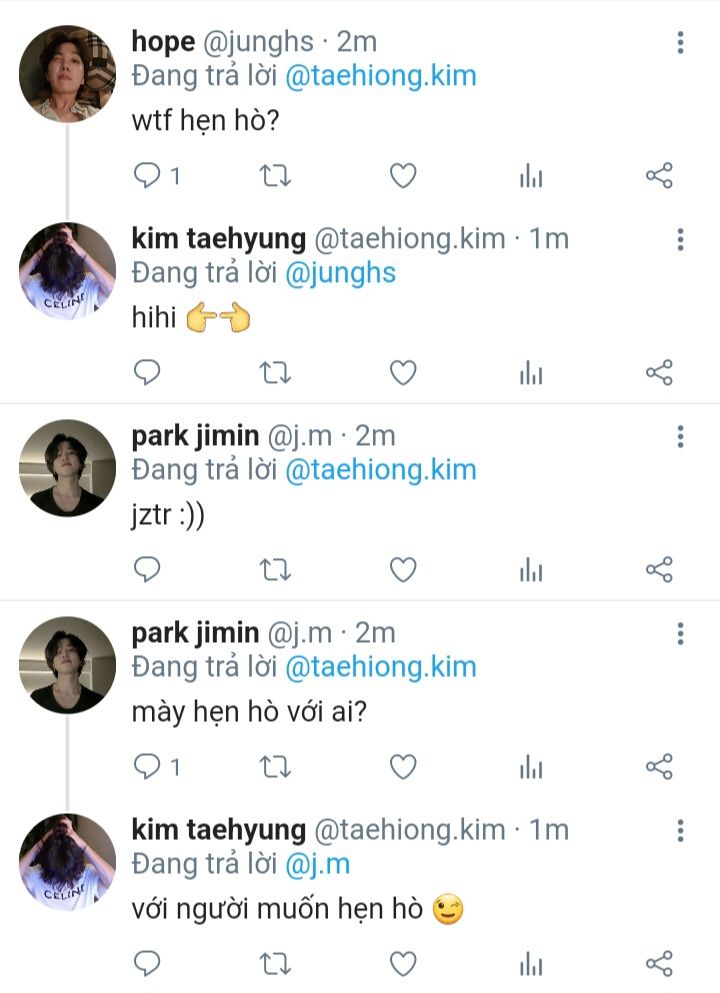This screenshot has height=993, width=720.
Task: Share the "với người muốn hẹn hò" tweet
Action: [659, 963]
